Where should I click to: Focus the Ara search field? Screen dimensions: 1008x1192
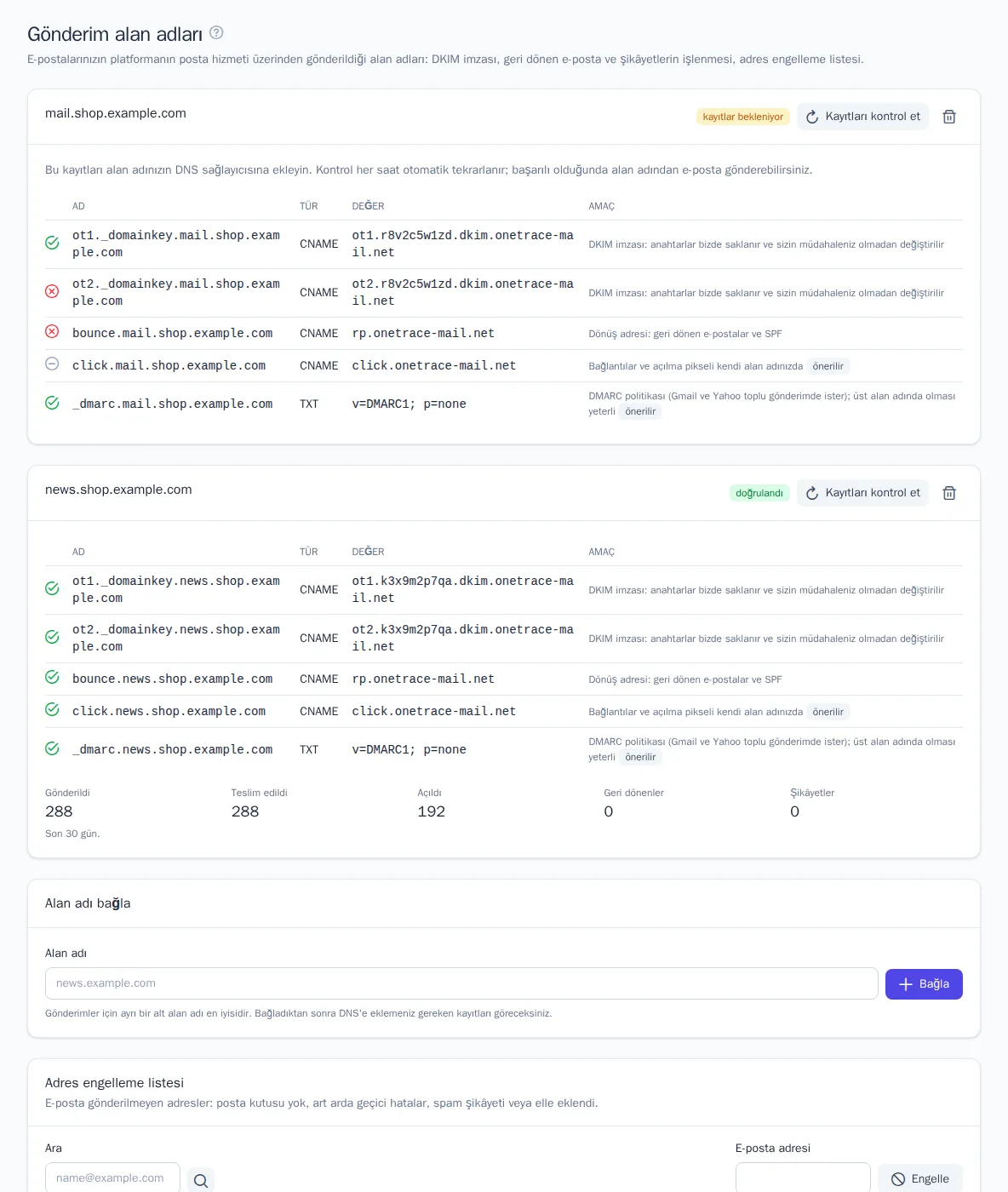point(112,1178)
